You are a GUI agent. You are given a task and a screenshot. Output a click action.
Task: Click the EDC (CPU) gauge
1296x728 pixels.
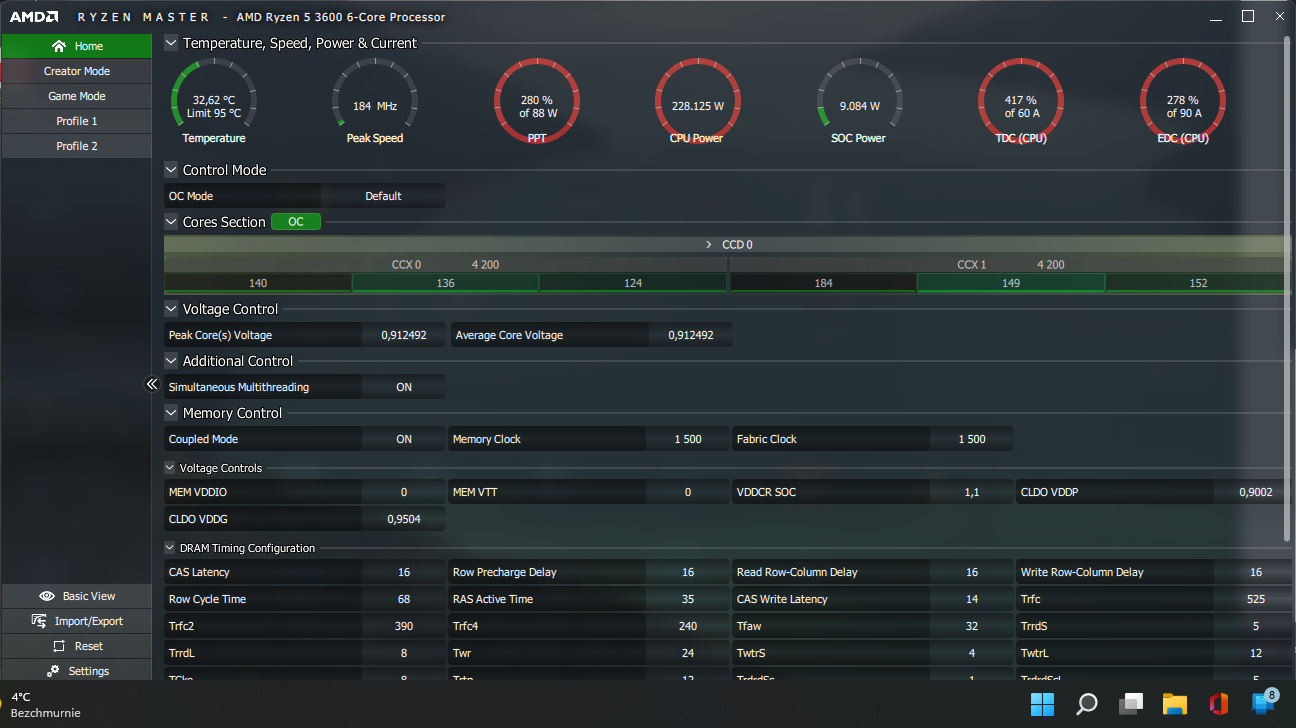point(1183,101)
